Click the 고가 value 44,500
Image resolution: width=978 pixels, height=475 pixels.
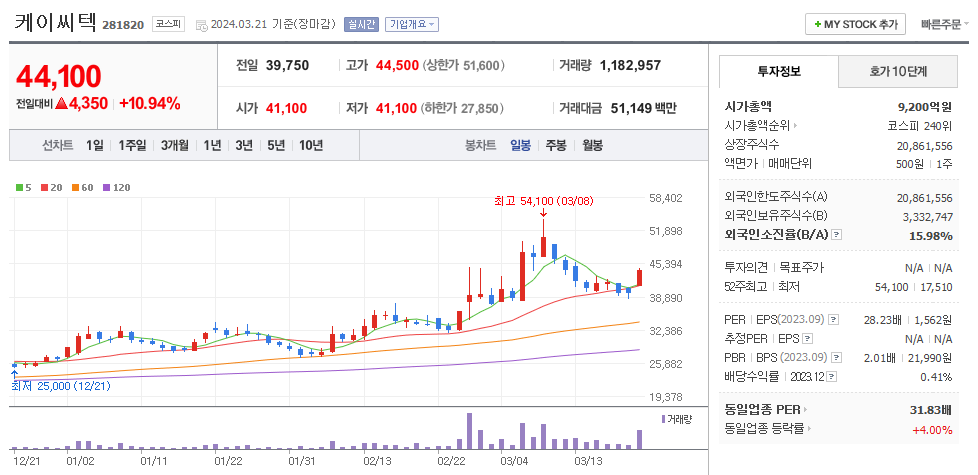(x=397, y=65)
